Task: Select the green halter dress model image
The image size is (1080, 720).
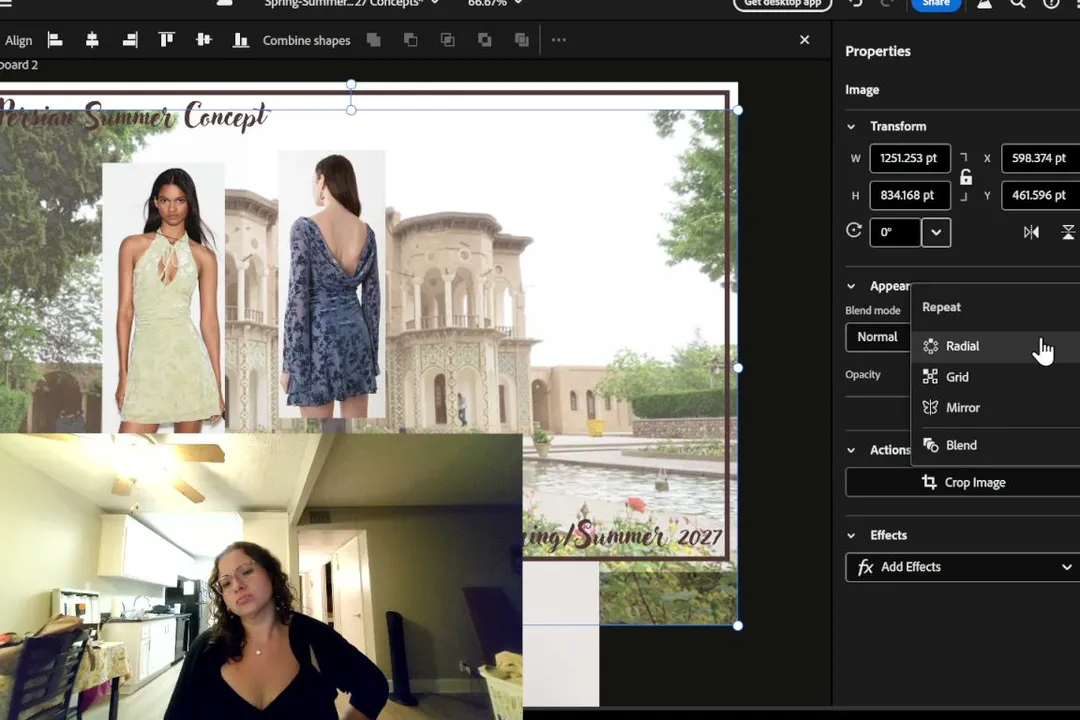Action: pyautogui.click(x=163, y=298)
